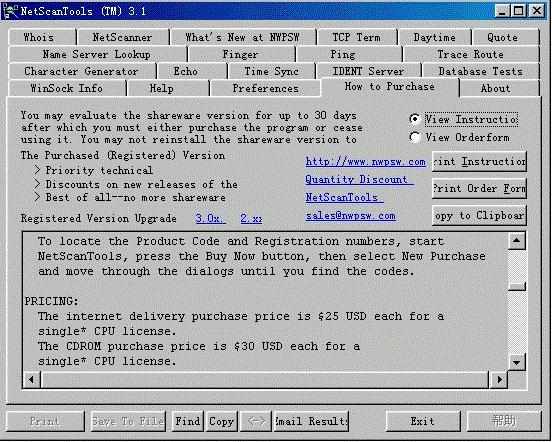Go to the Preferences tab
The image size is (552, 442).
coord(265,88)
